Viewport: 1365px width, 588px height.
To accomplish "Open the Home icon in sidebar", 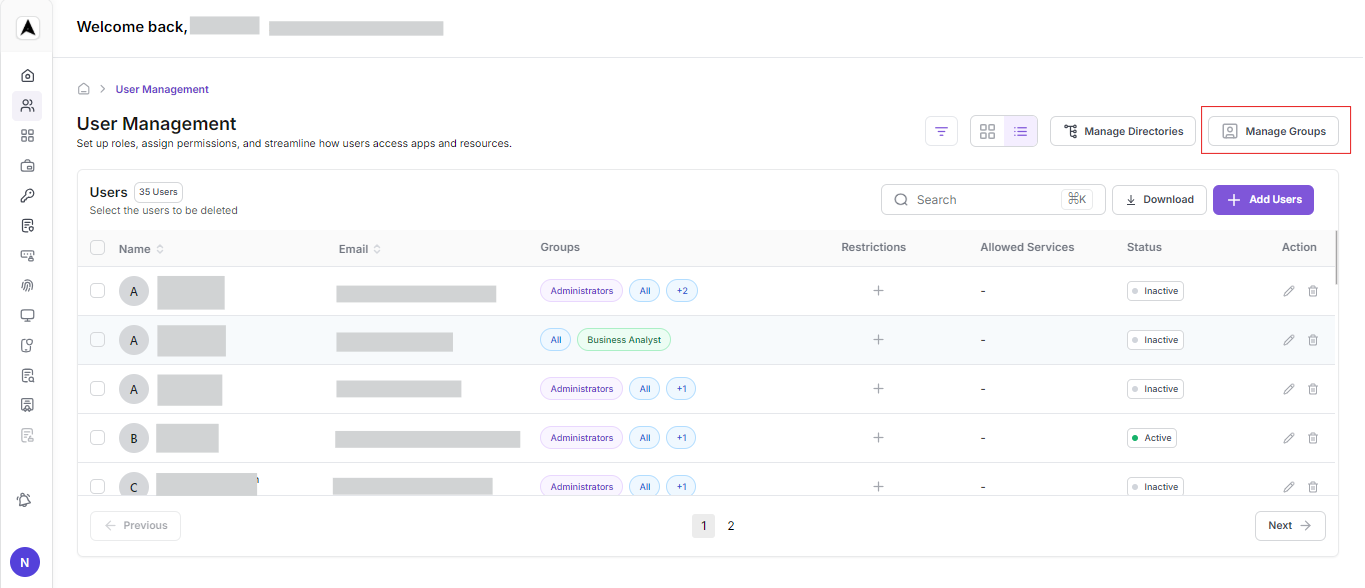I will [27, 75].
